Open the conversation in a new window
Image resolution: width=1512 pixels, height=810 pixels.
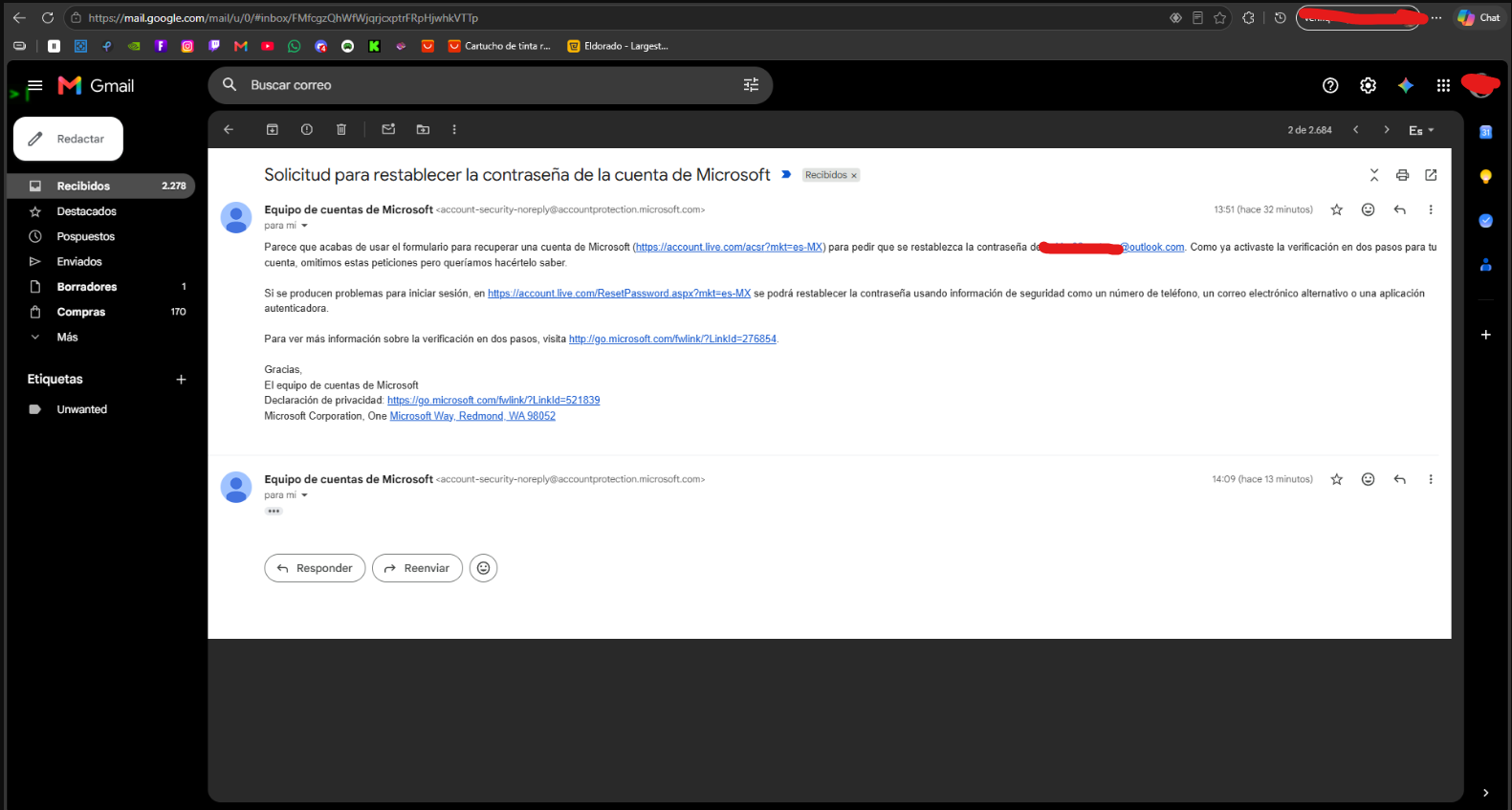pos(1431,175)
